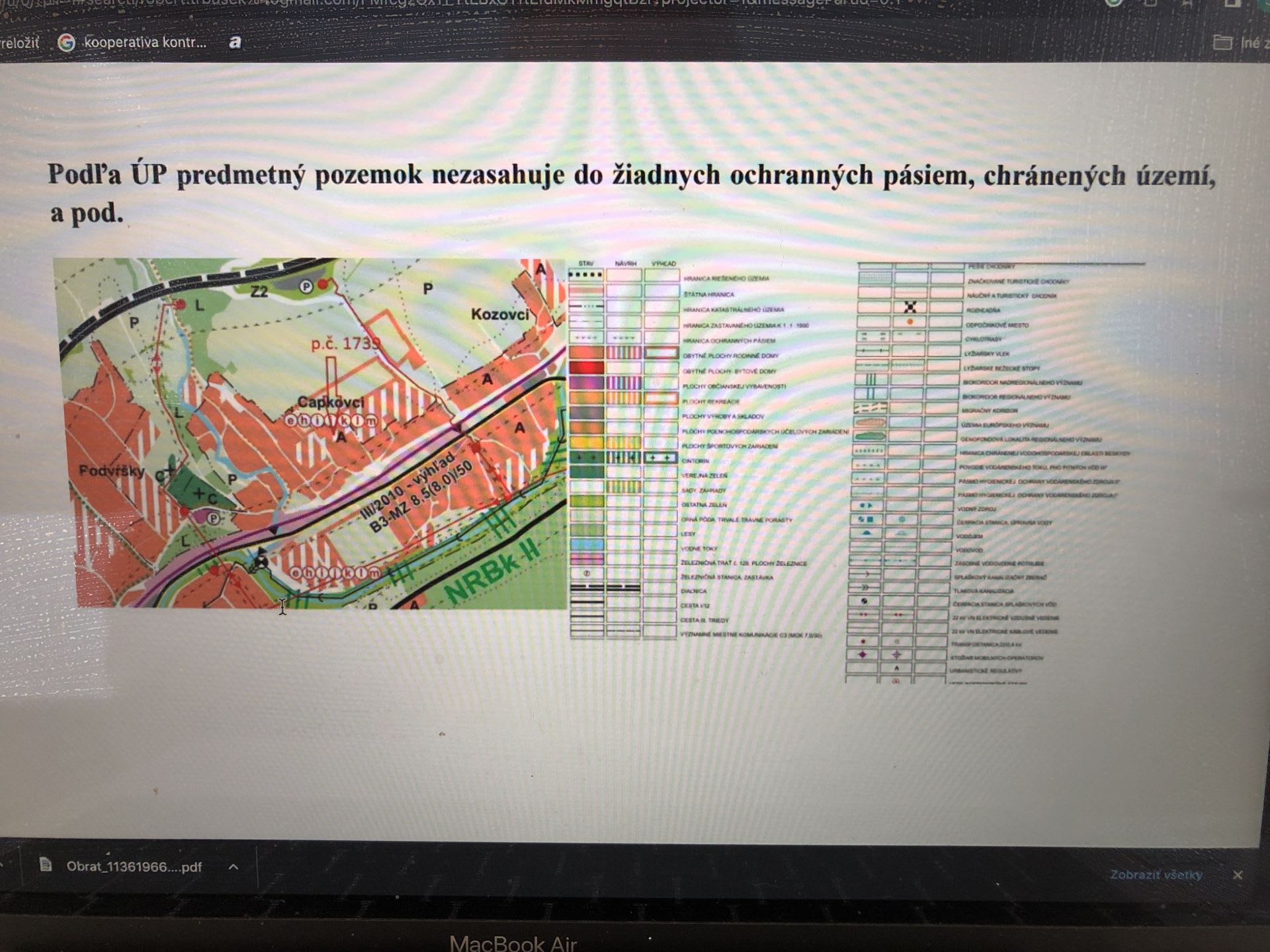Click the 'p.č. 1739' parcel label

pos(345,344)
